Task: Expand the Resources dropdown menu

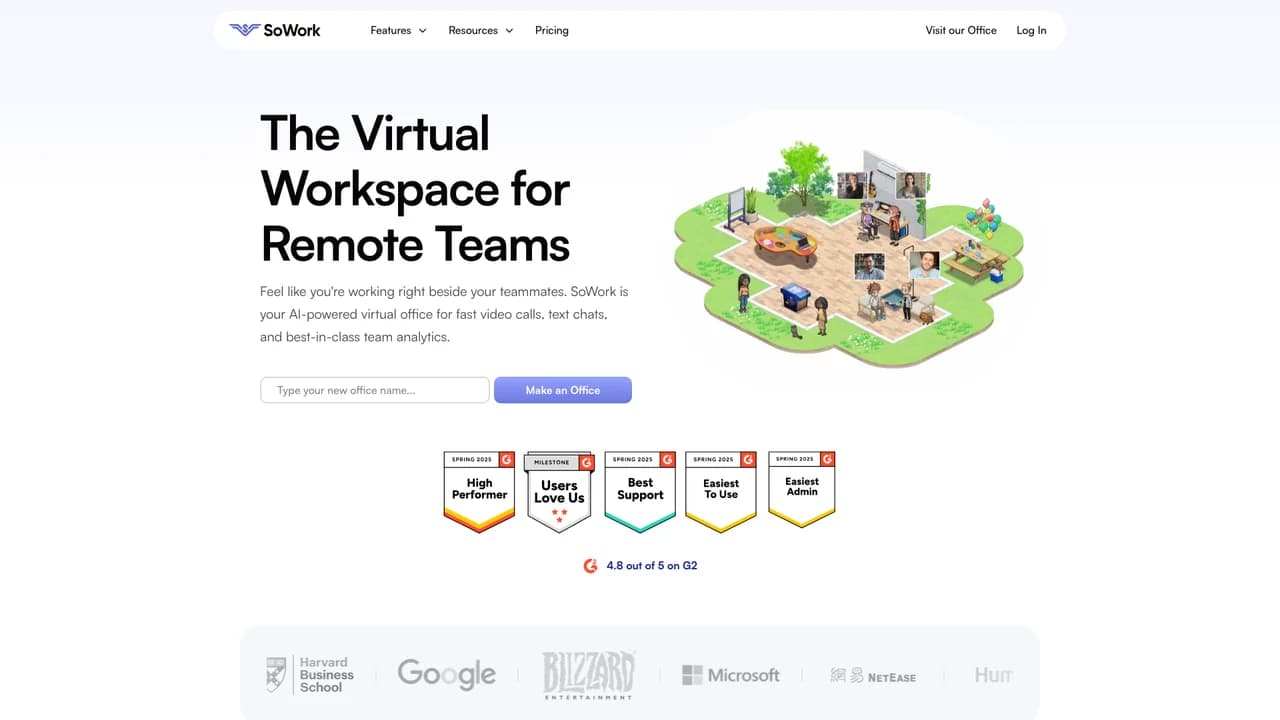Action: pos(481,30)
